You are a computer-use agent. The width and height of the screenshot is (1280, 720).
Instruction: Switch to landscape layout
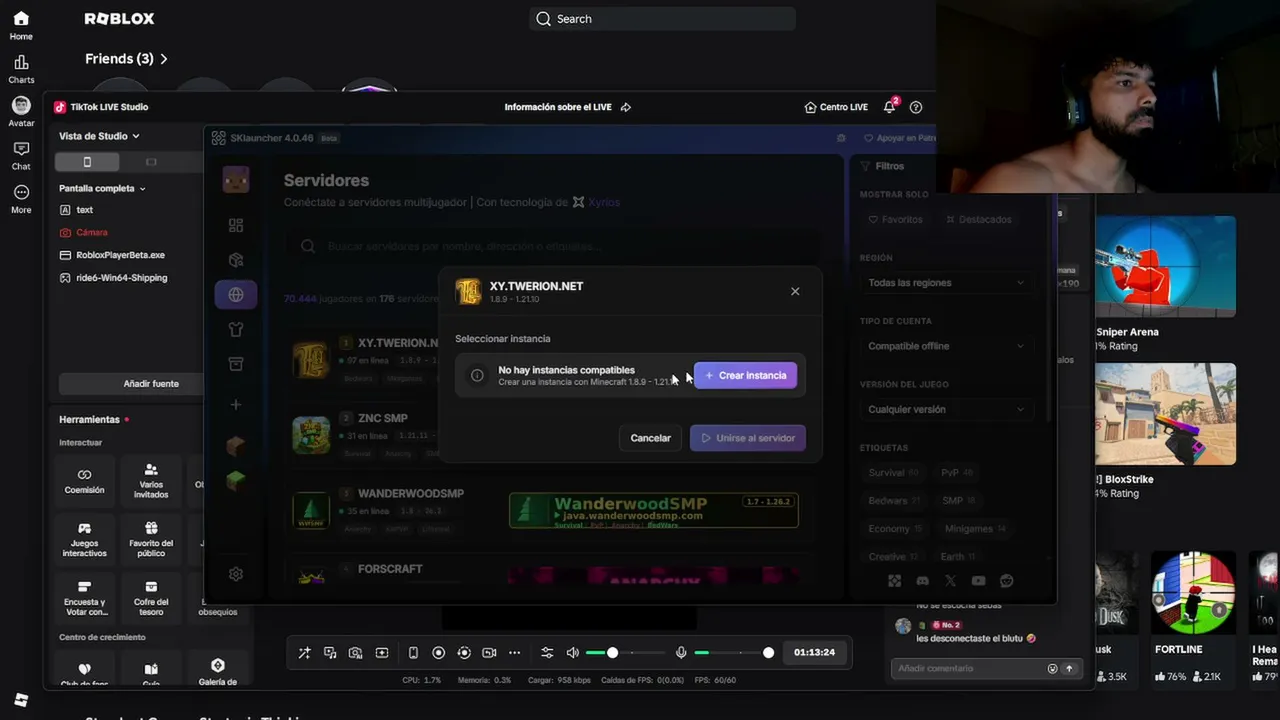[151, 162]
